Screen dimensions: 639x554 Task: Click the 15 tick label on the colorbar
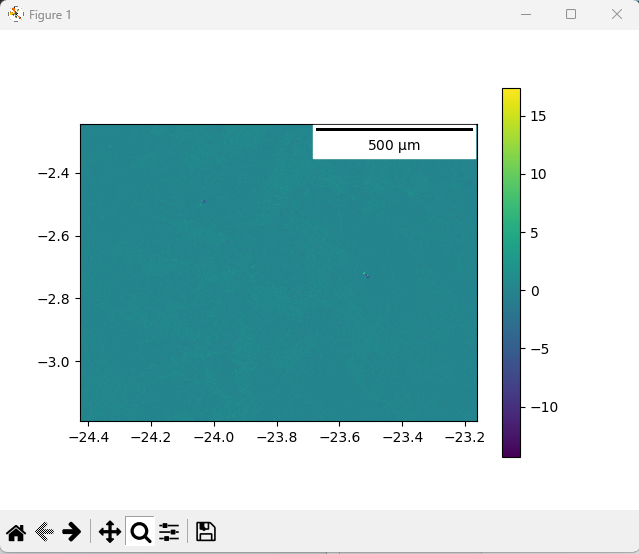(536, 116)
